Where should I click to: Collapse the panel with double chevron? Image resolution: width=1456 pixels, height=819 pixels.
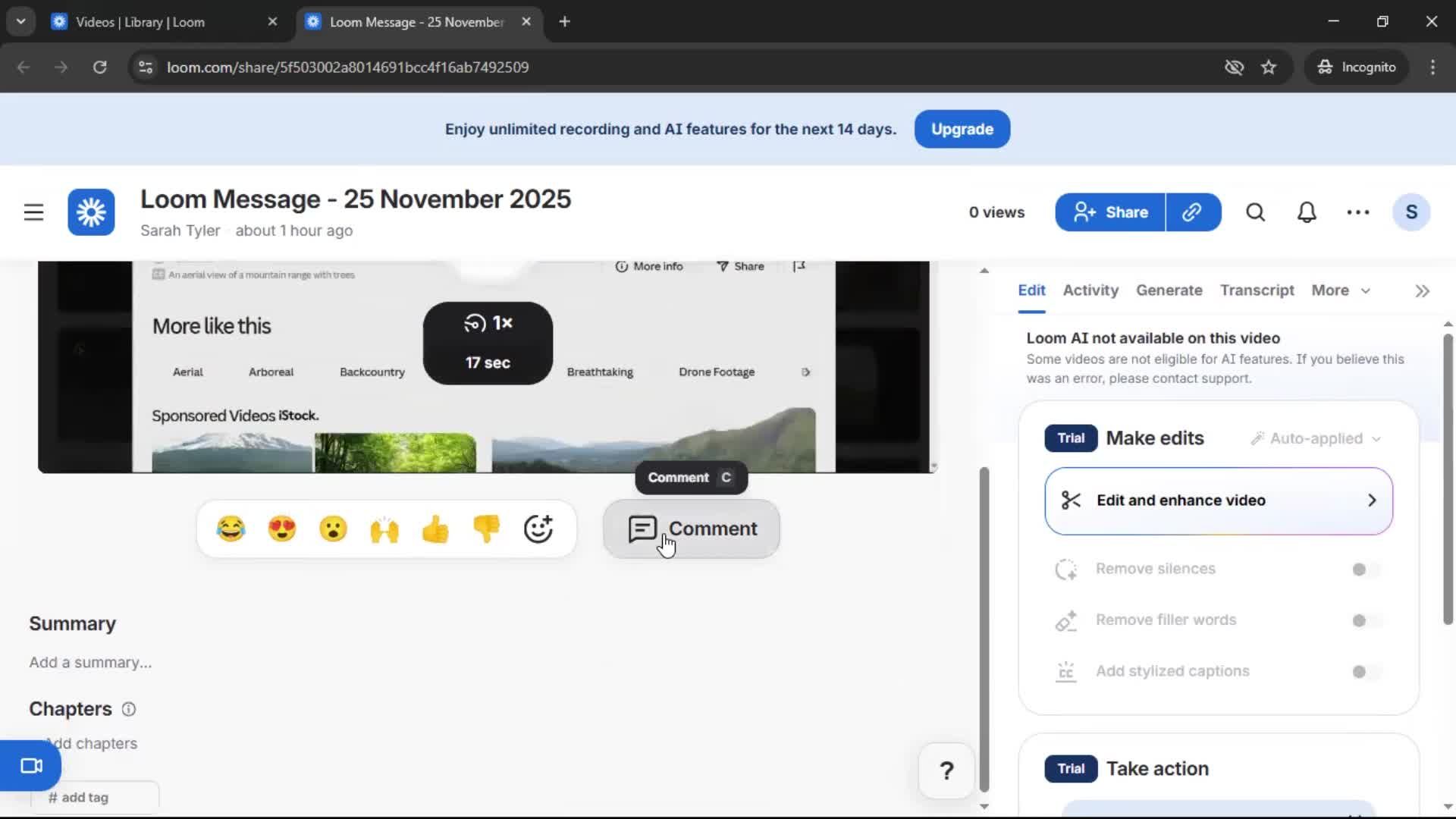click(1422, 290)
